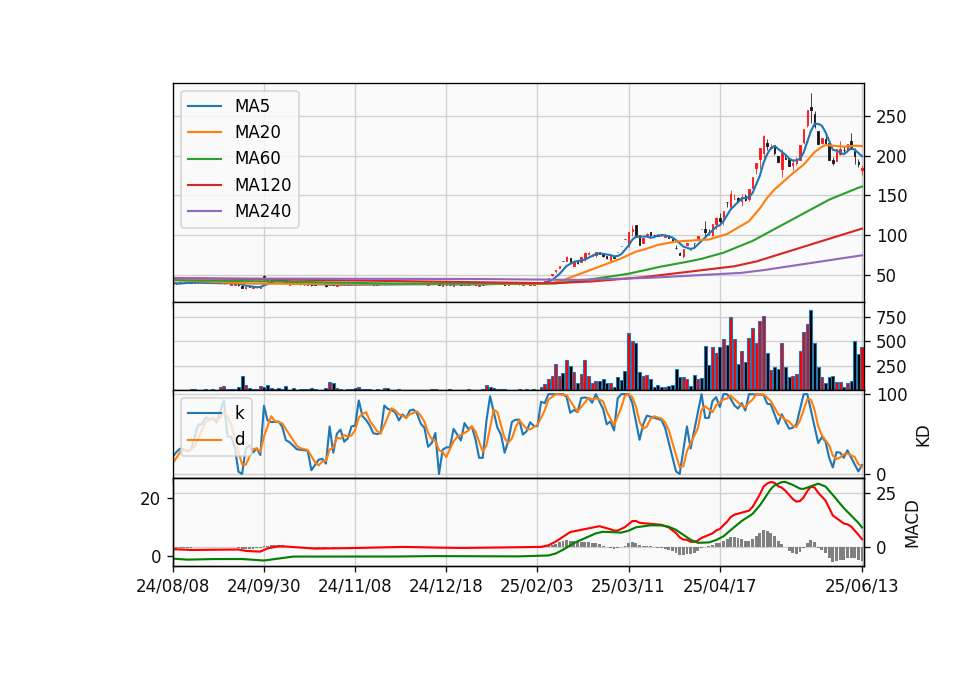Click the k label in KD legend
960x690 pixels.
240,413
